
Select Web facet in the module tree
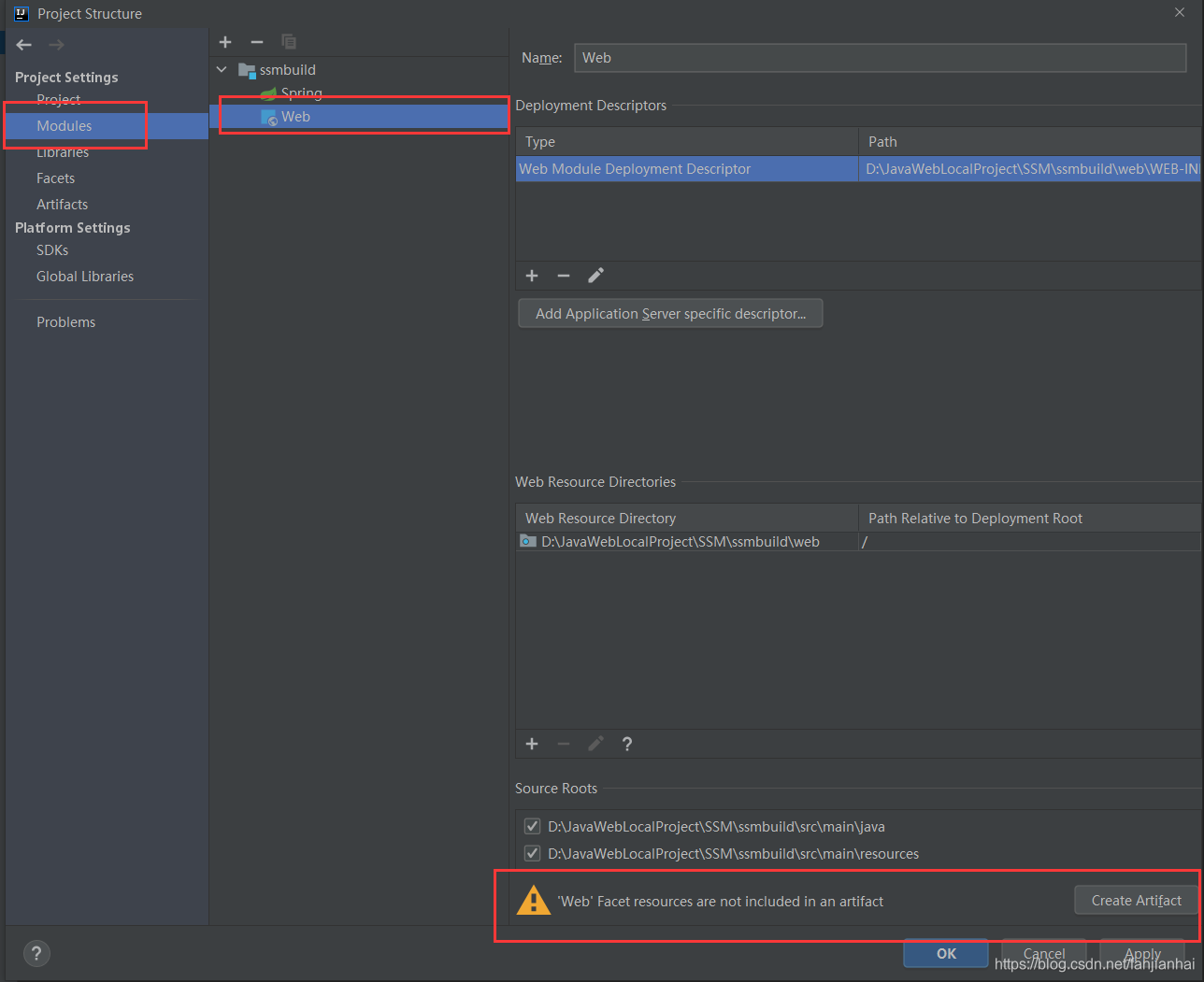coord(295,117)
